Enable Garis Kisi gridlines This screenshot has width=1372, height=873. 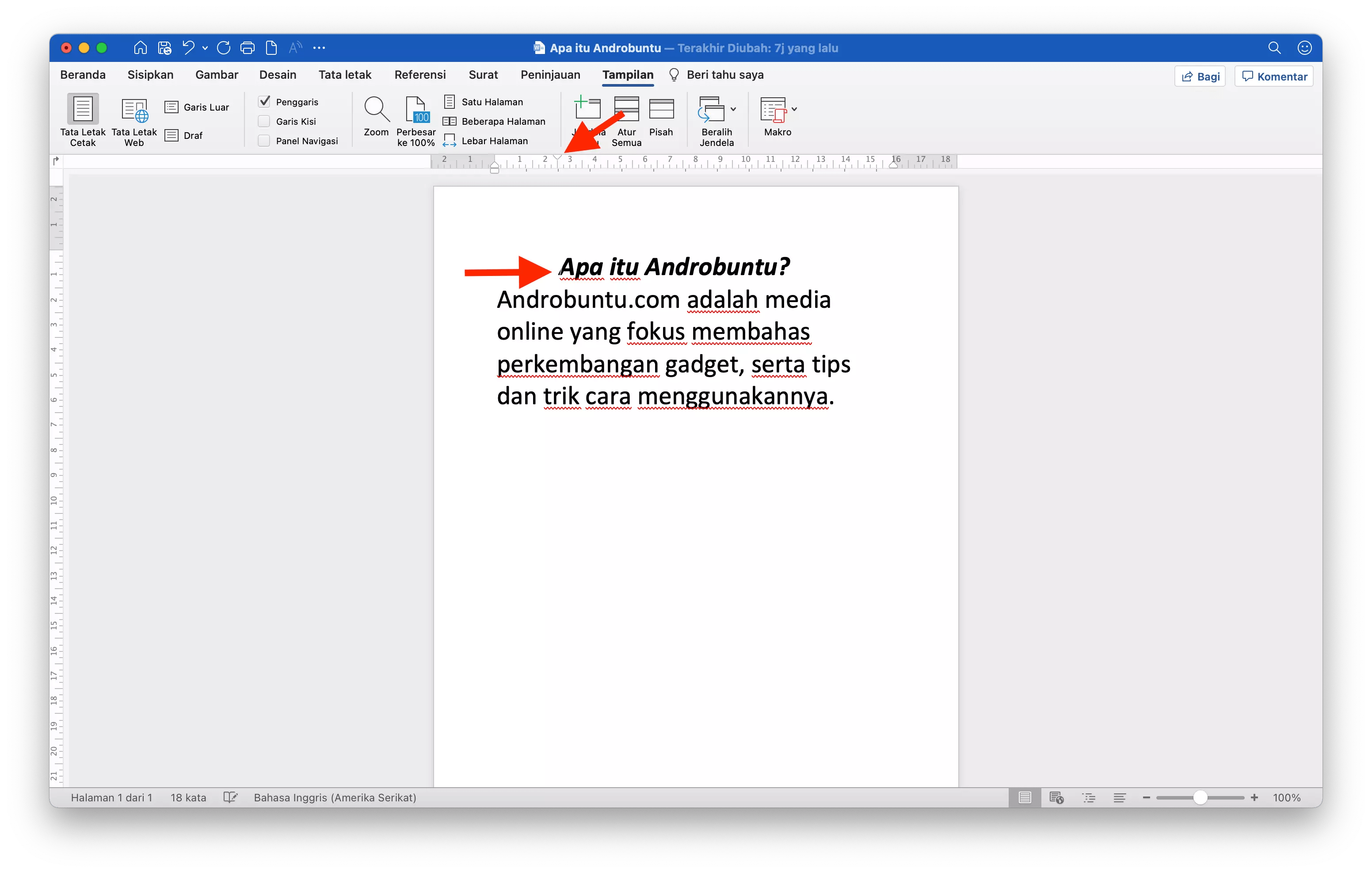(x=264, y=121)
